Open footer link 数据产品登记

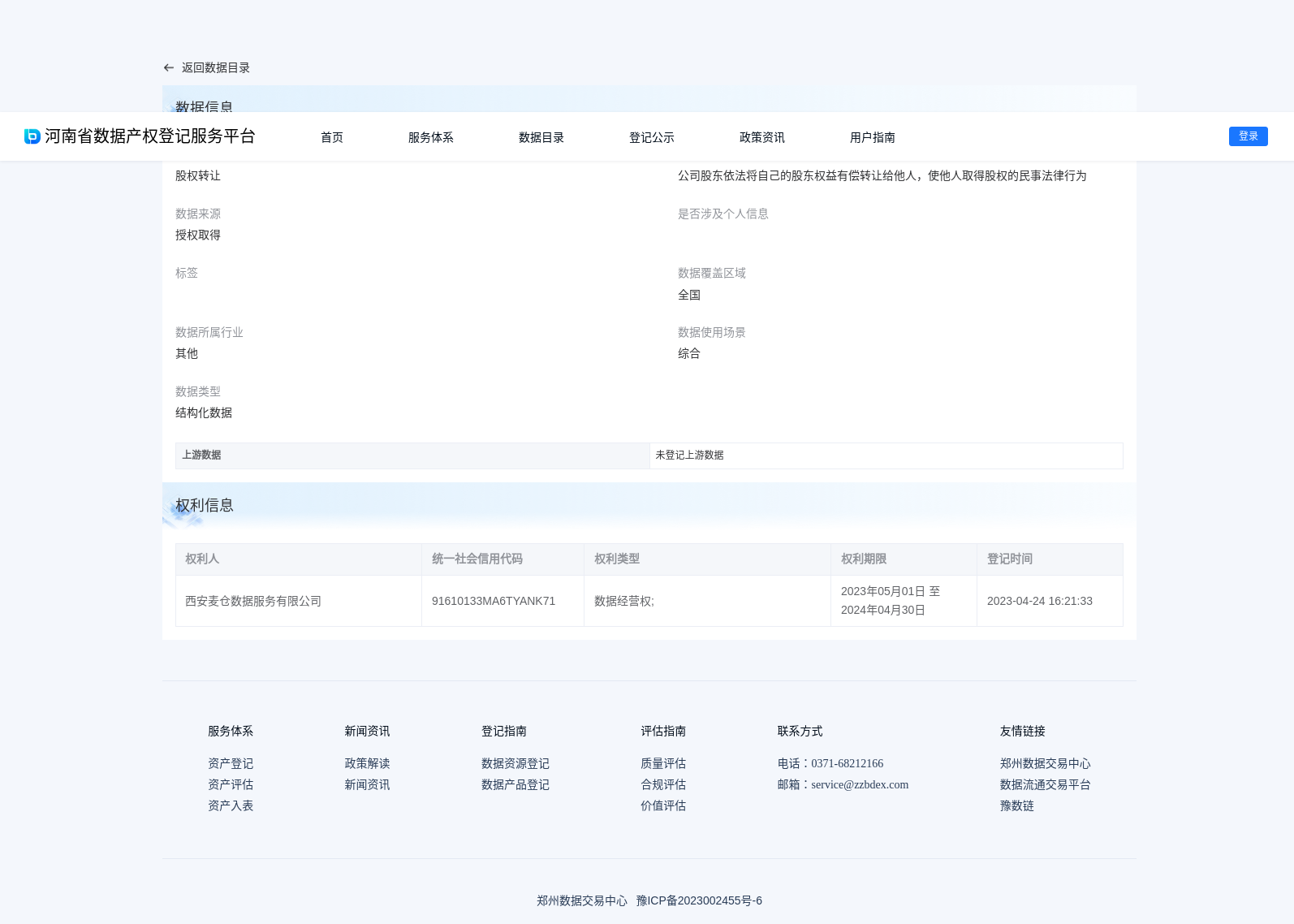[515, 784]
